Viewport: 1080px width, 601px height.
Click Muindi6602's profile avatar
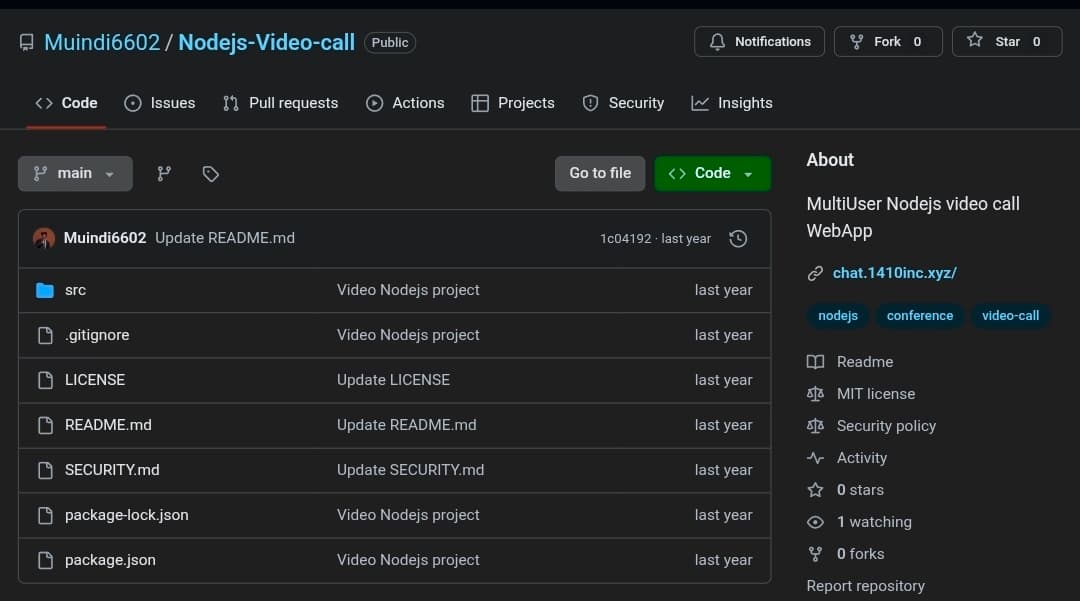tap(44, 238)
